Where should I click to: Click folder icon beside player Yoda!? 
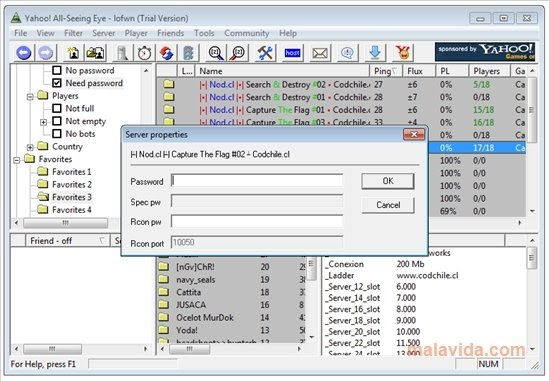pyautogui.click(x=163, y=330)
